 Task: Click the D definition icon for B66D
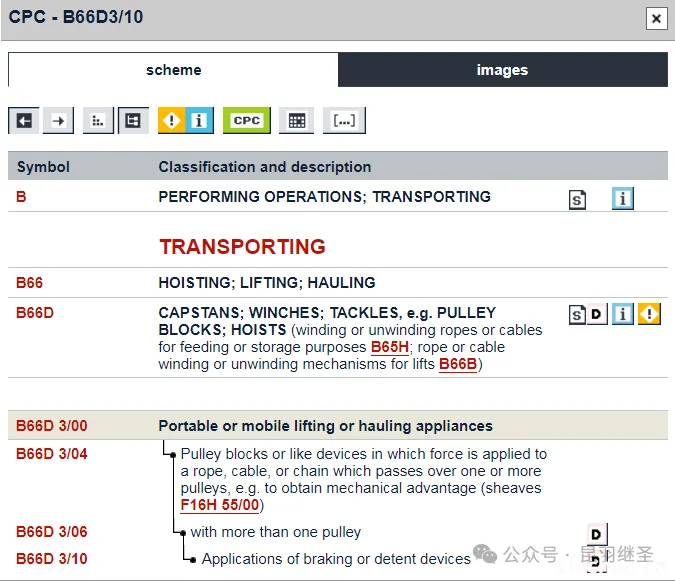(596, 315)
